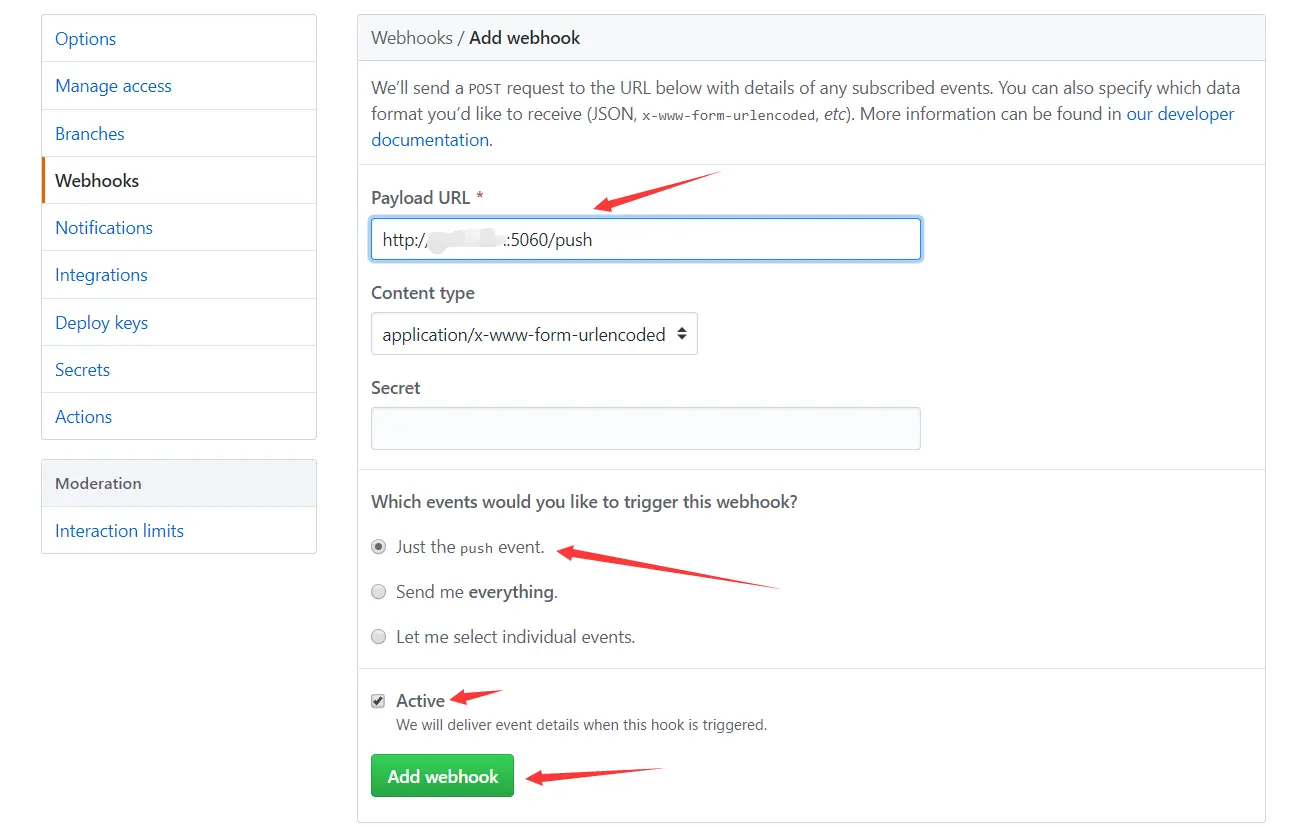Go to the Secrets page
This screenshot has width=1312, height=827.
pos(82,370)
